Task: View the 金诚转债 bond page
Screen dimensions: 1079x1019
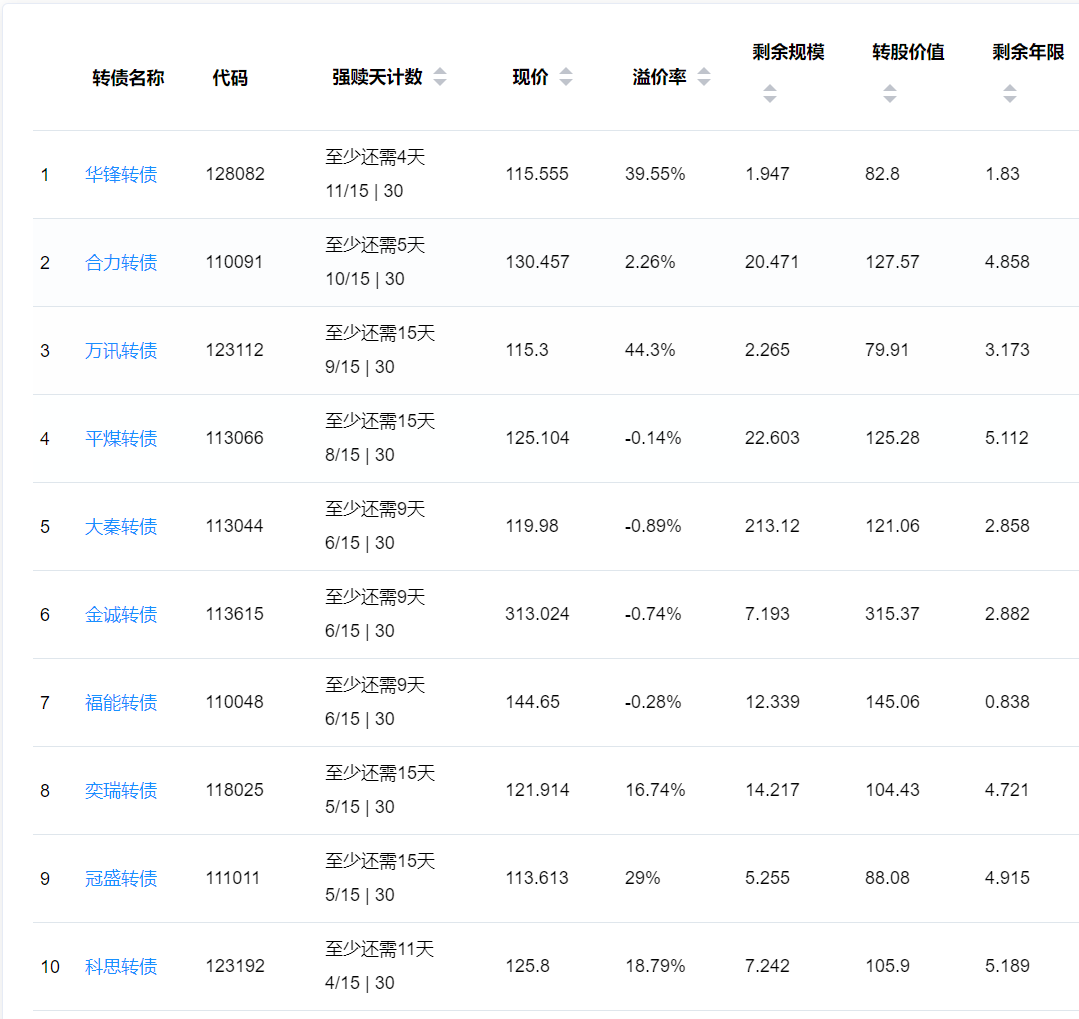Action: [x=121, y=615]
